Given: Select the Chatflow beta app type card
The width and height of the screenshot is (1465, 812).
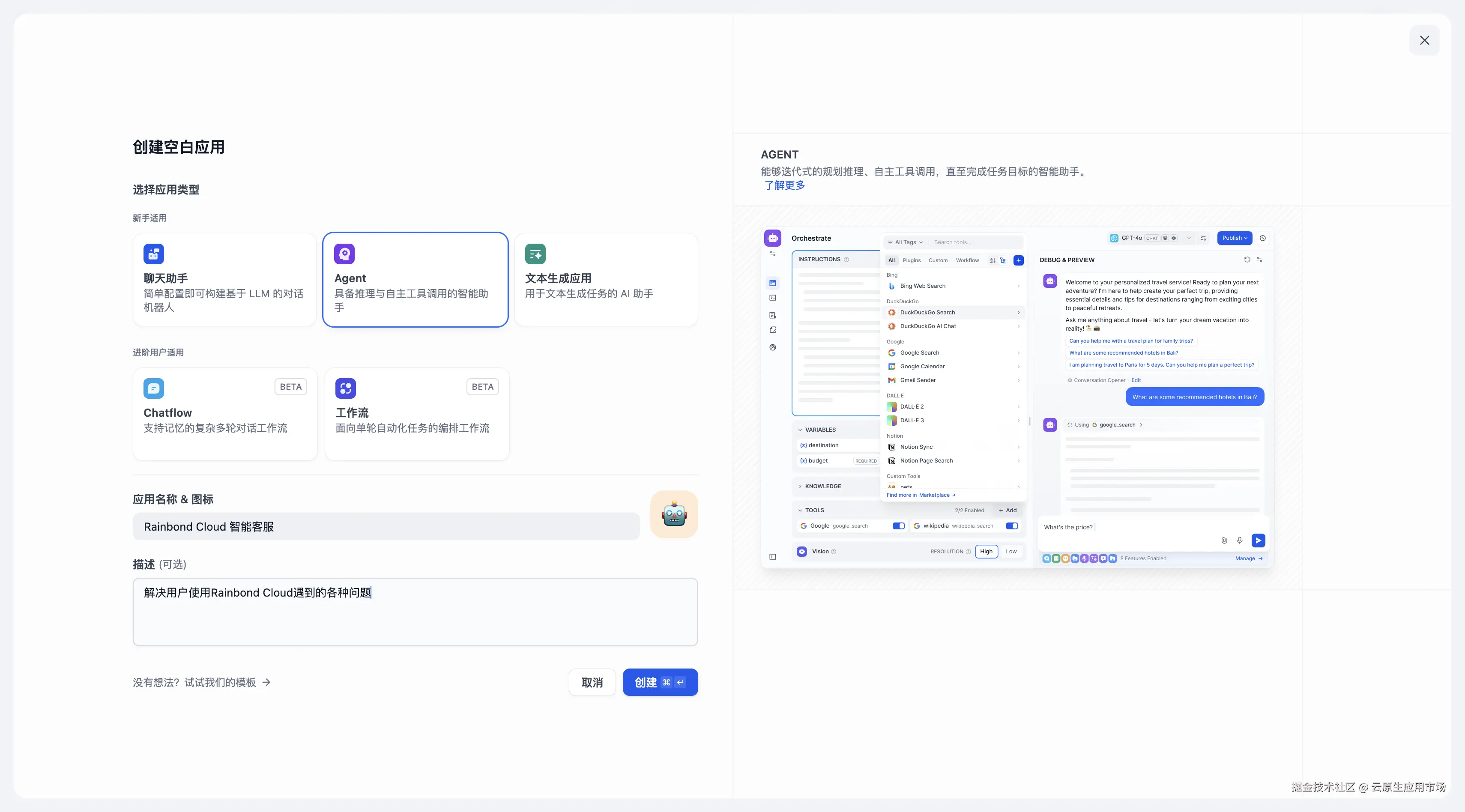Looking at the screenshot, I should pyautogui.click(x=224, y=413).
